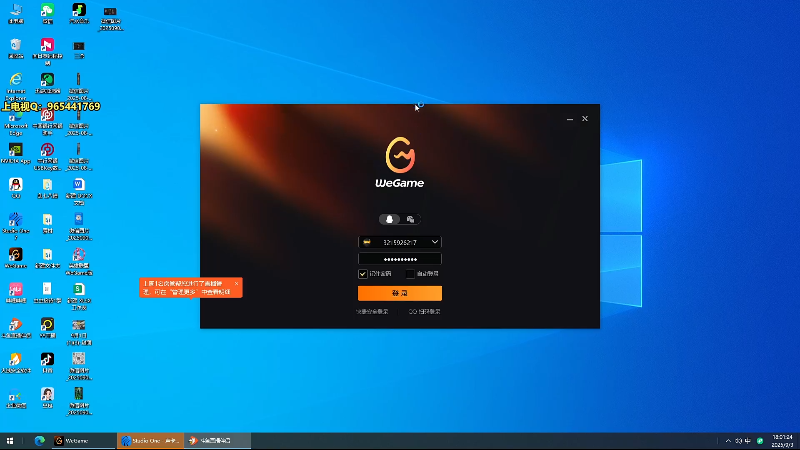
Task: Open the QQ scan-code login link
Action: click(424, 311)
